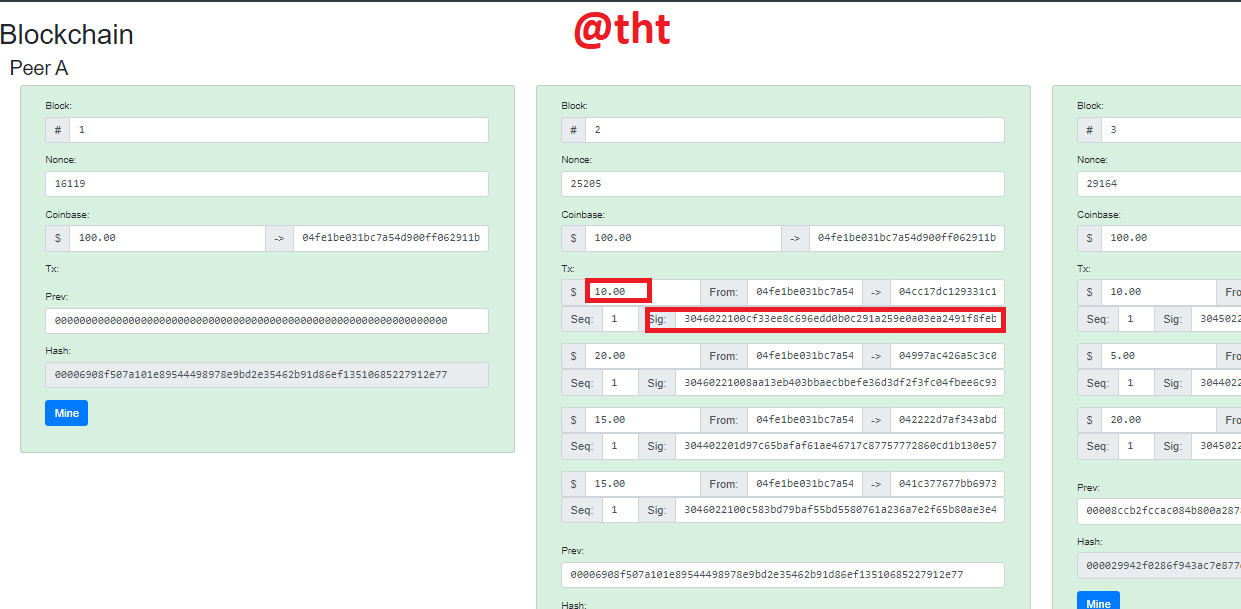Click Seq field beside signature 3046022100c583
This screenshot has height=609, width=1241.
coord(620,511)
